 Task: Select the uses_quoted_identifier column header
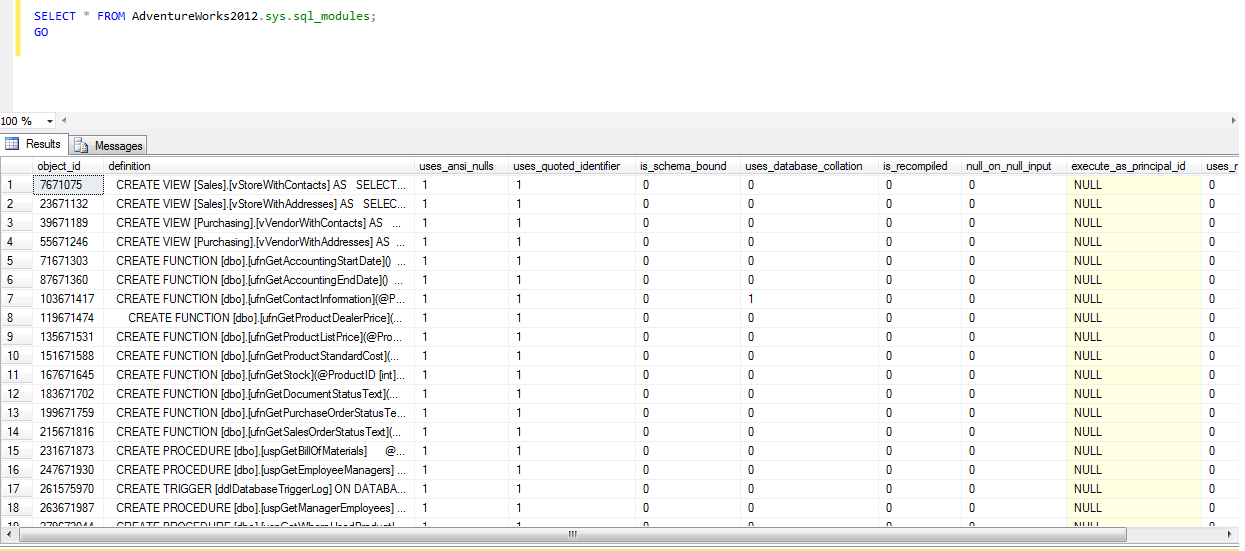(571, 166)
